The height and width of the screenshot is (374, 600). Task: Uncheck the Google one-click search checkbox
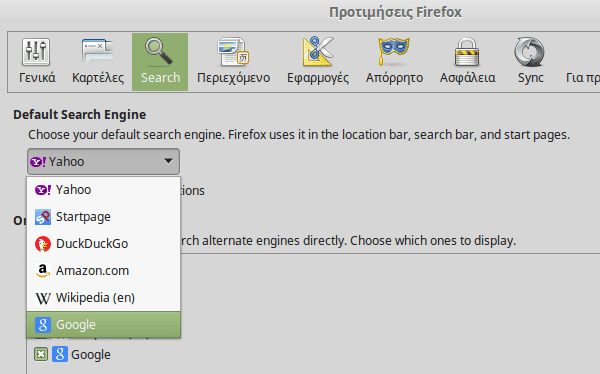point(41,354)
